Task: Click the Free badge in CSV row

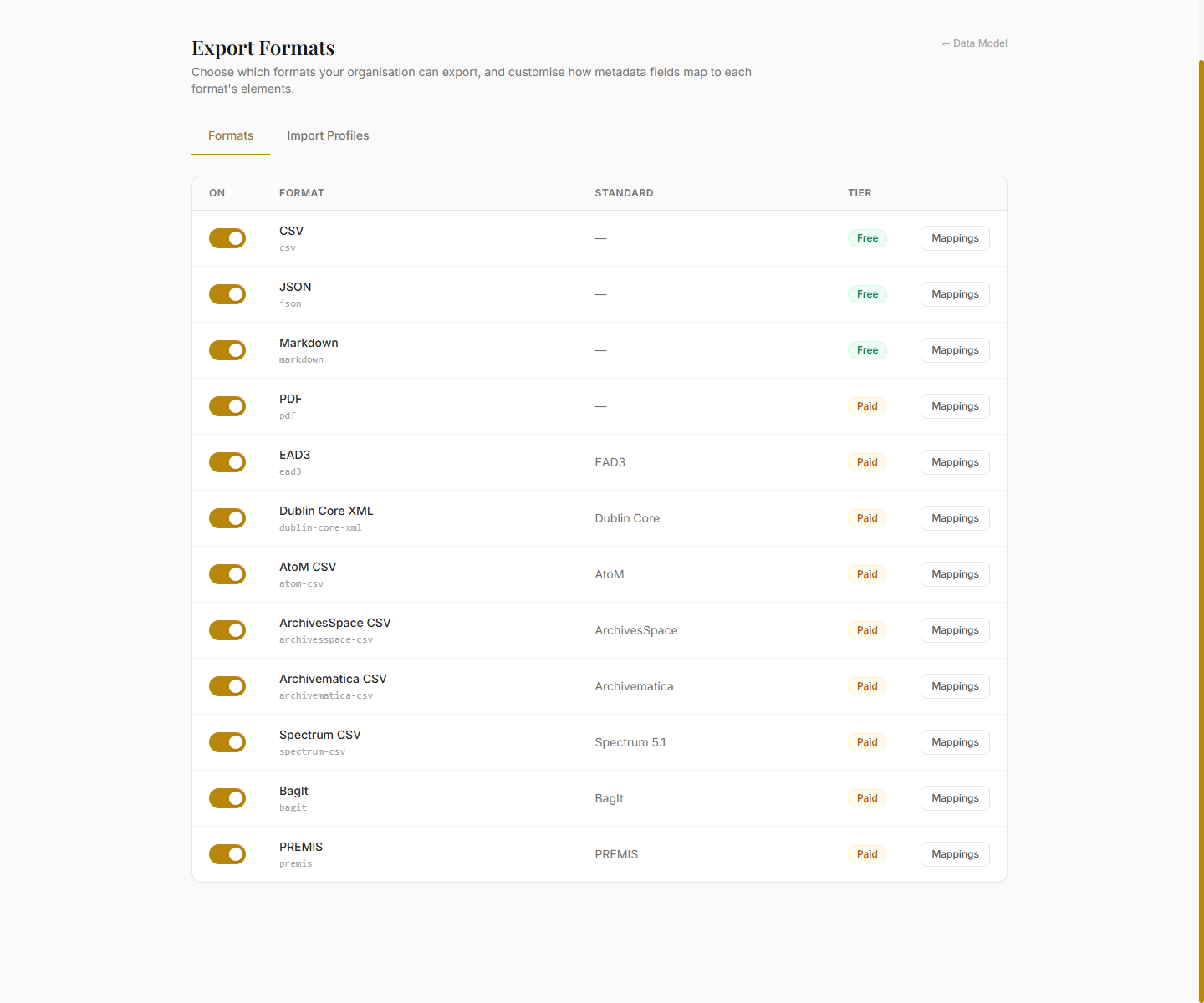Action: pyautogui.click(x=867, y=238)
